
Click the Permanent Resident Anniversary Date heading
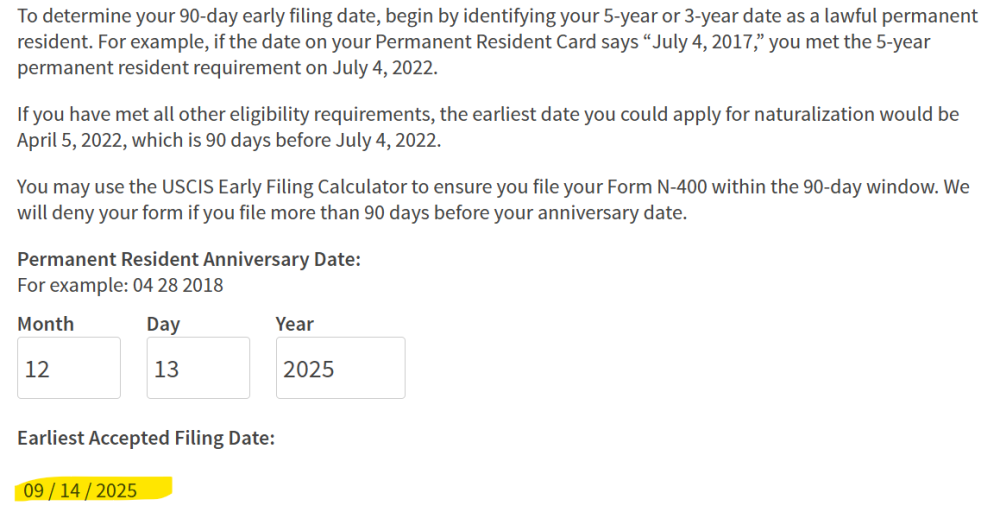[x=189, y=259]
